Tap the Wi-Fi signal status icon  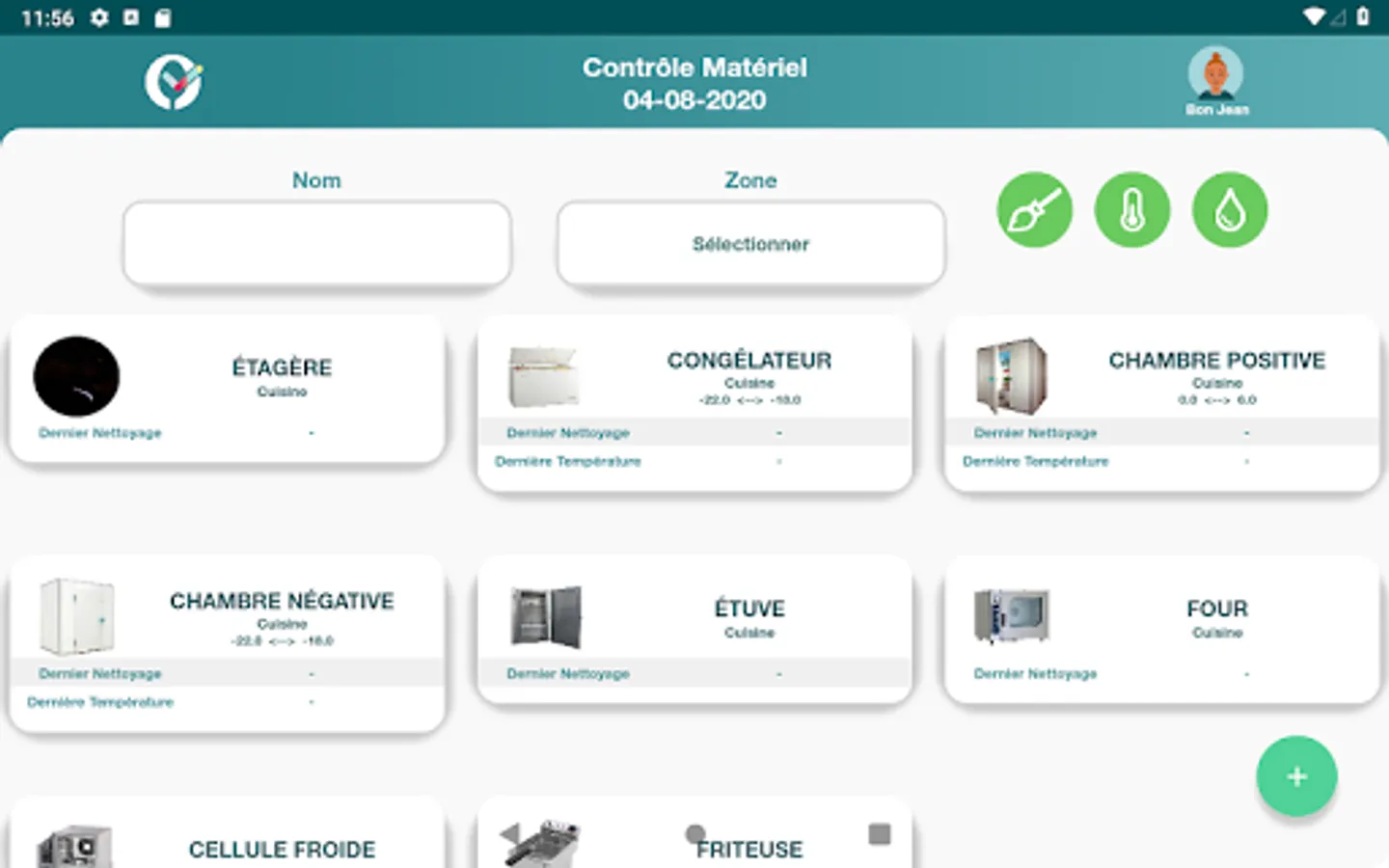coord(1314,16)
